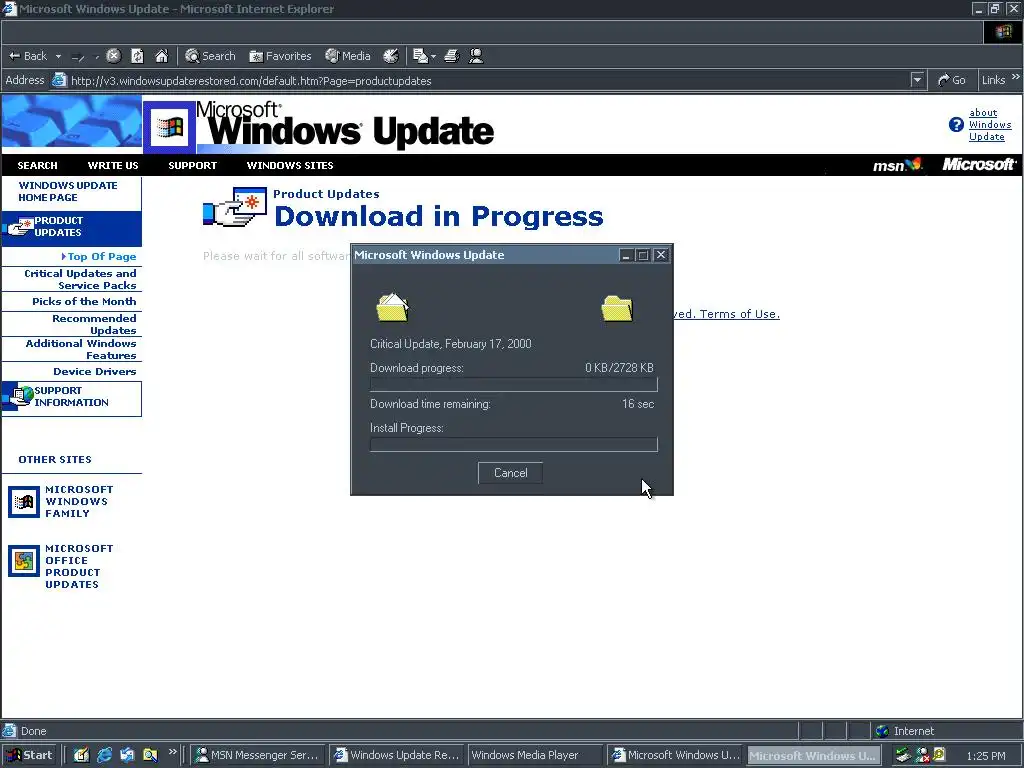The width and height of the screenshot is (1024, 768).
Task: Click the destination folder icon in dialog
Action: pyautogui.click(x=617, y=308)
